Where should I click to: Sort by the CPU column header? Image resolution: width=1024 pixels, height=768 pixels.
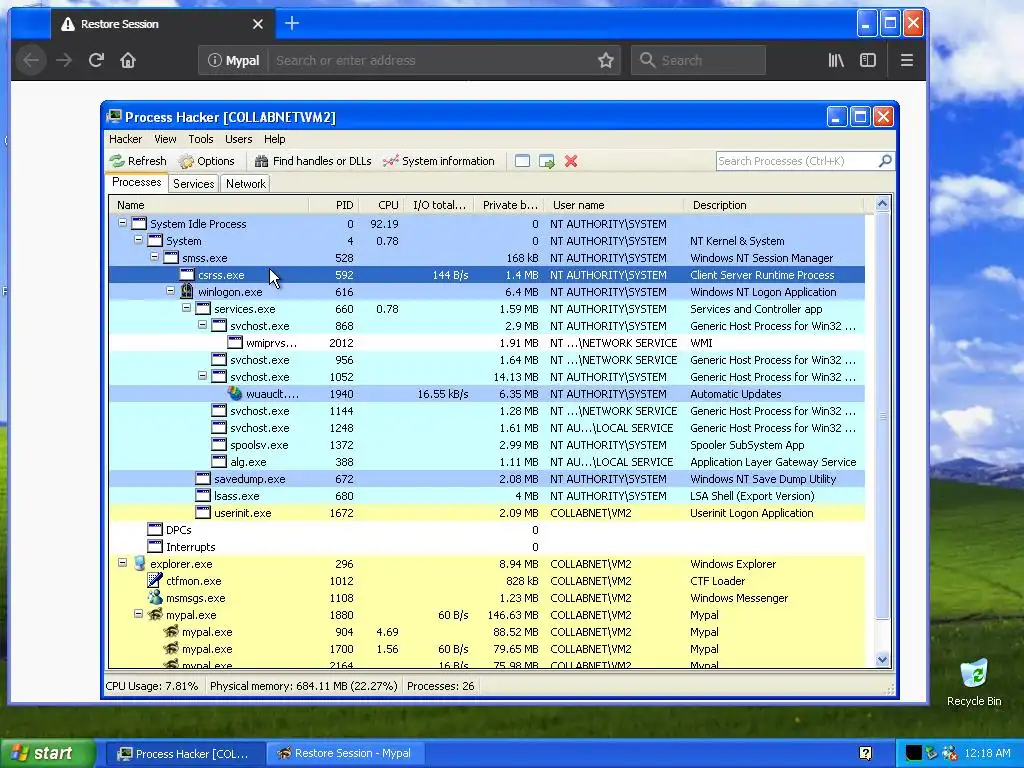381,205
